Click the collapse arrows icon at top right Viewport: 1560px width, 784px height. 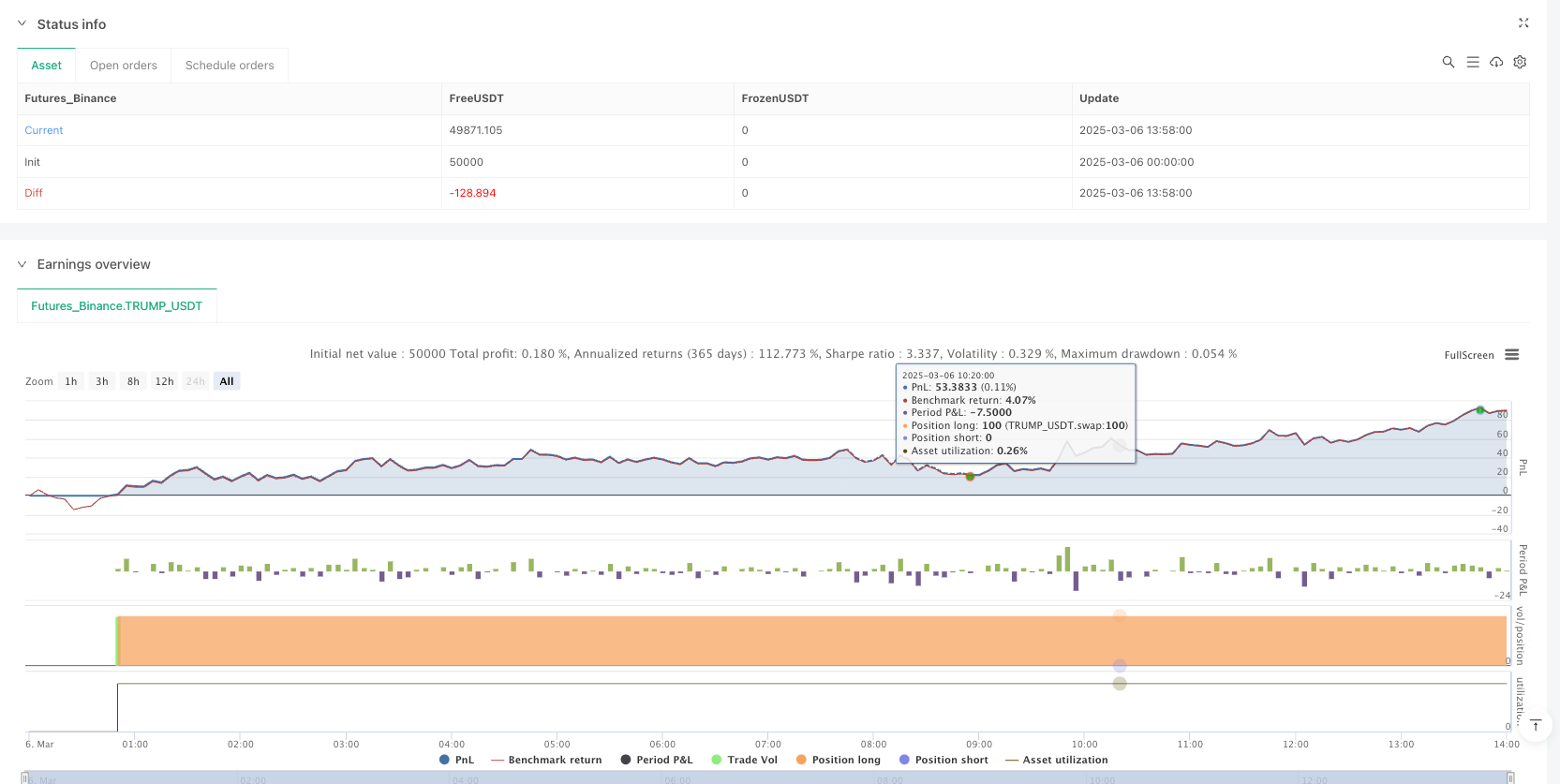1523,23
